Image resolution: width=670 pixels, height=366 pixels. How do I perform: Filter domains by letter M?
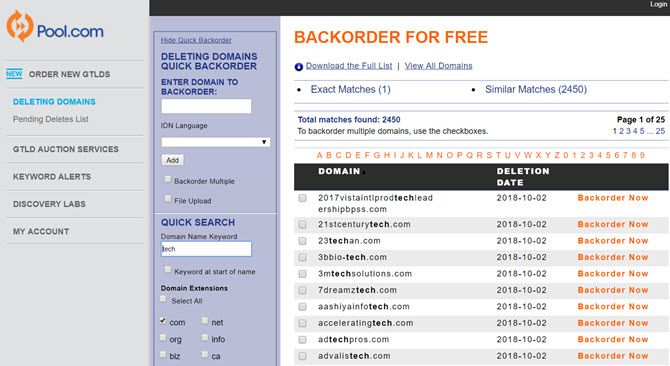[429, 155]
